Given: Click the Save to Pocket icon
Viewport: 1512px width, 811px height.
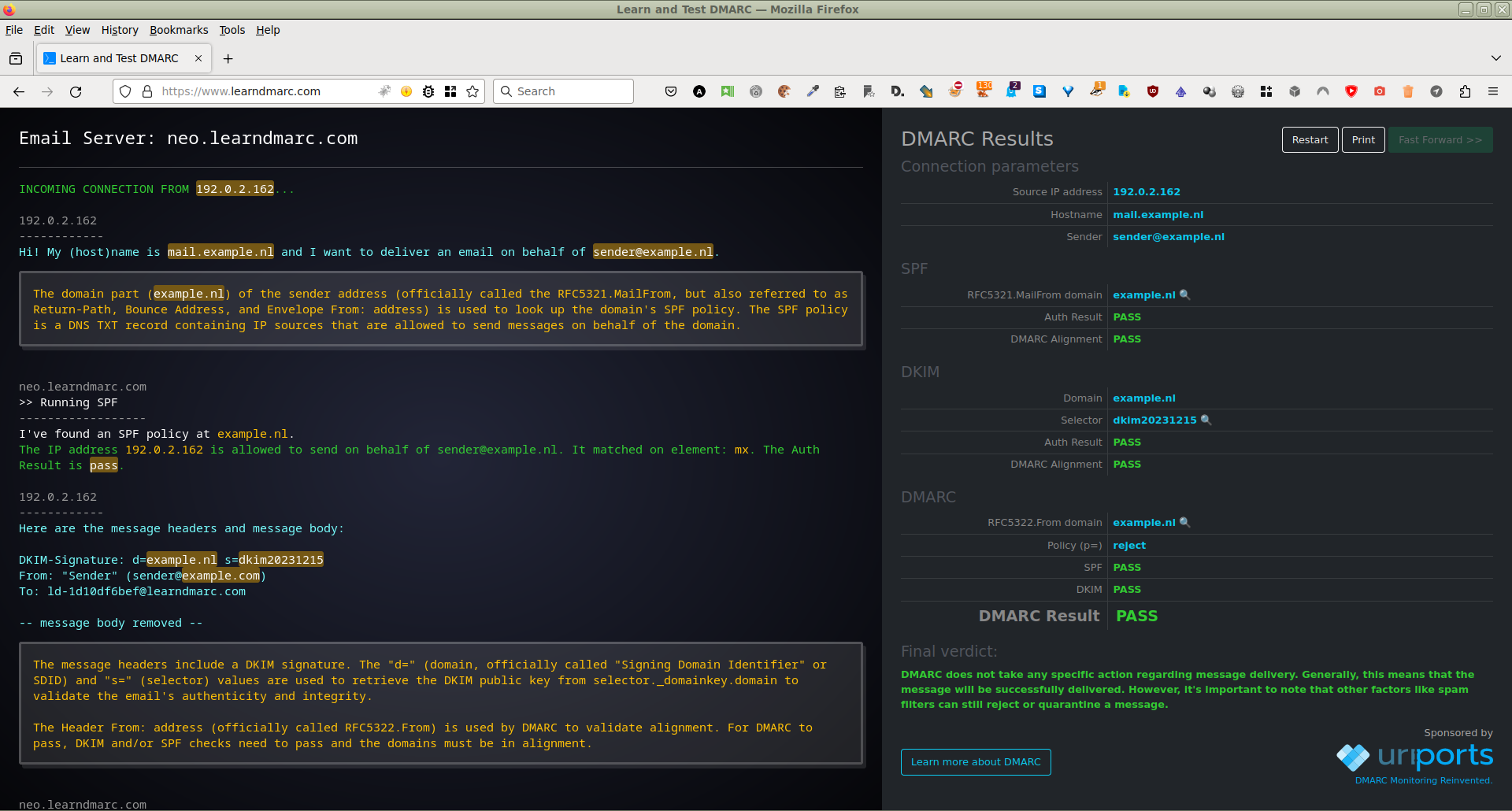Looking at the screenshot, I should [x=671, y=91].
